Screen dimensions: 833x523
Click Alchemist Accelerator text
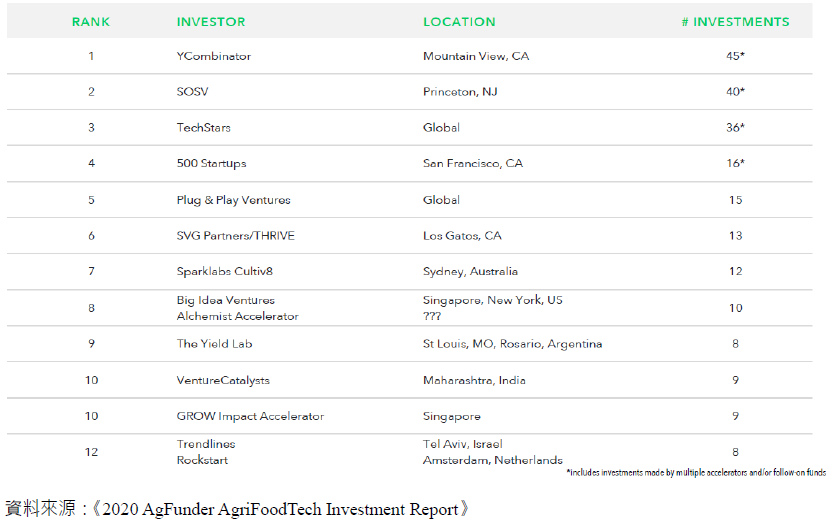point(237,316)
